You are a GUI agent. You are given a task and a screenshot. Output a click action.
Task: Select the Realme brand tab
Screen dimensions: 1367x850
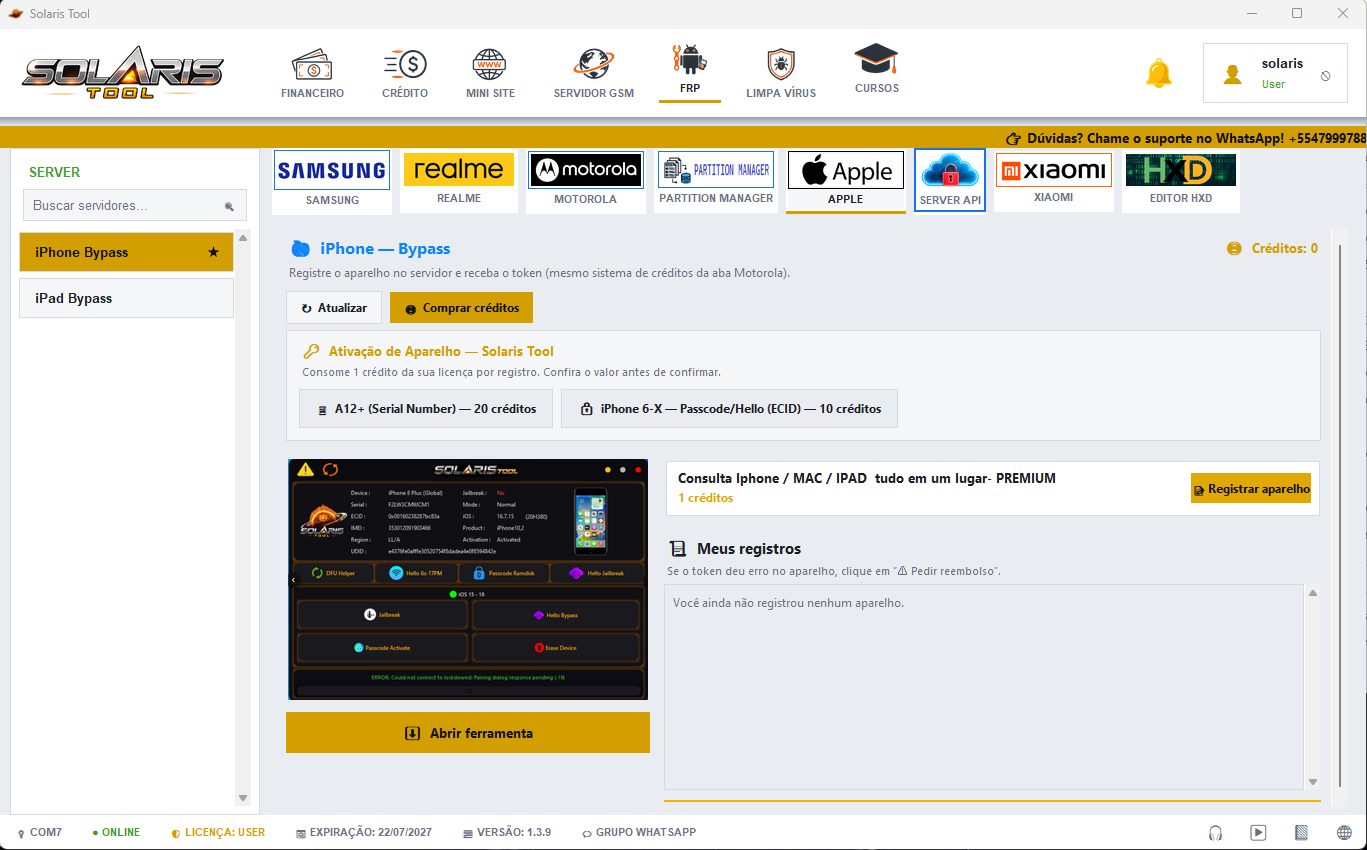pyautogui.click(x=459, y=181)
